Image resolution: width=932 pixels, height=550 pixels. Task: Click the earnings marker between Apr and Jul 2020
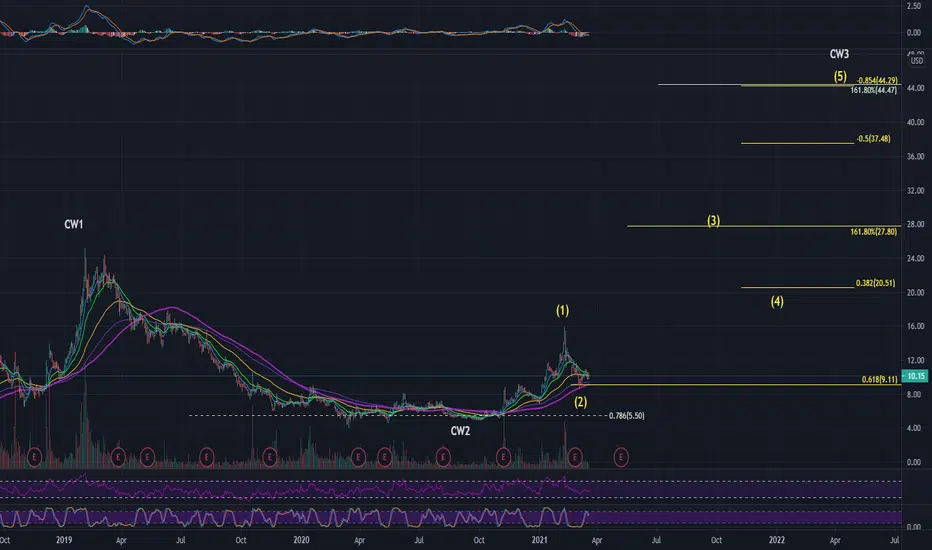385,457
